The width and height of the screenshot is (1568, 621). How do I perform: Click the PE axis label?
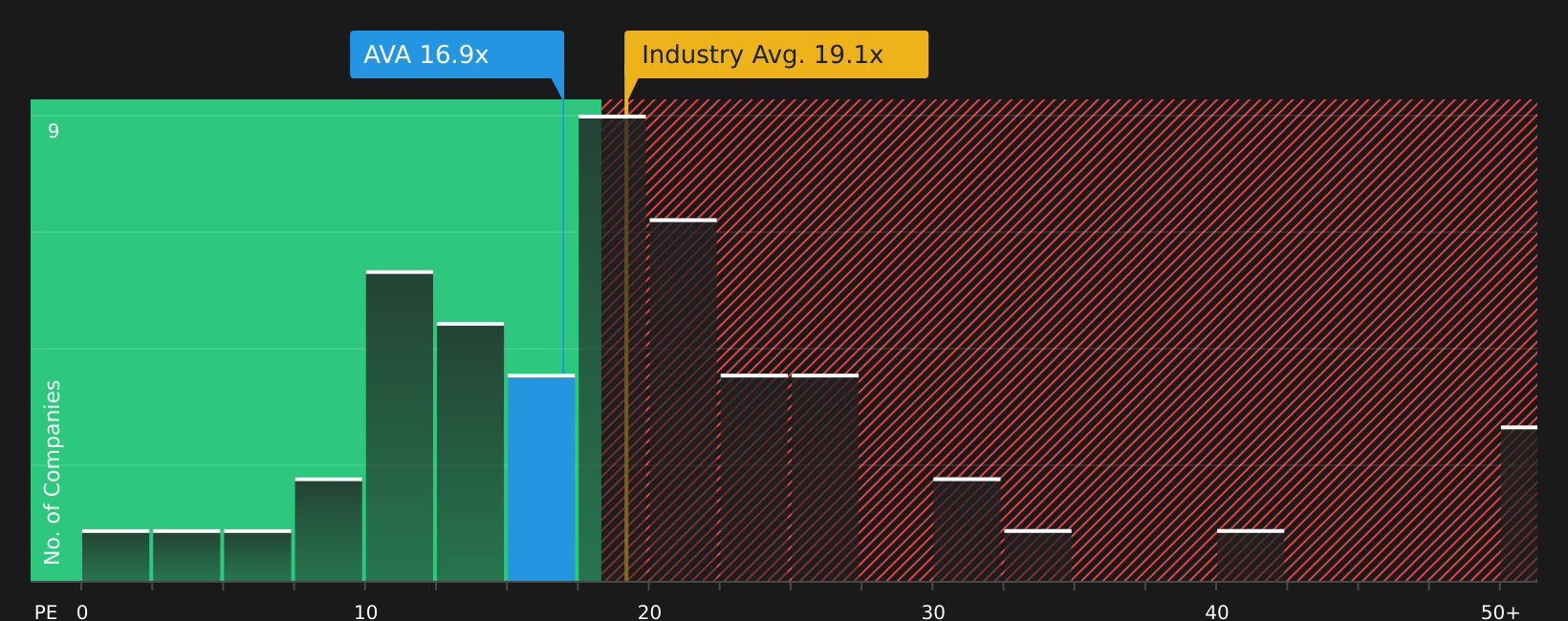[46, 612]
